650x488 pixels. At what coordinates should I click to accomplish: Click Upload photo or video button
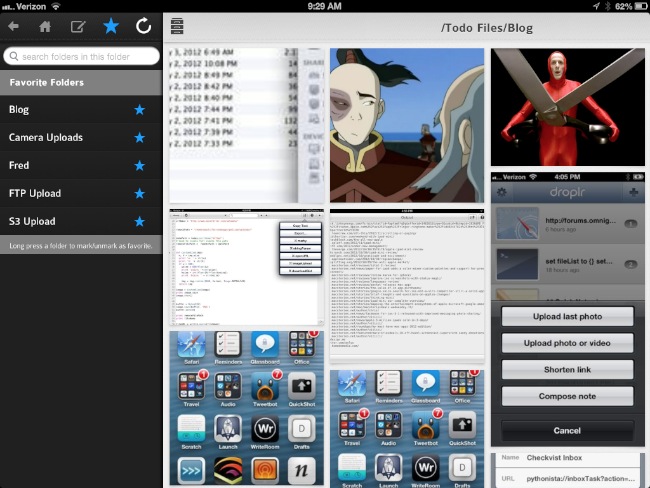tap(567, 343)
